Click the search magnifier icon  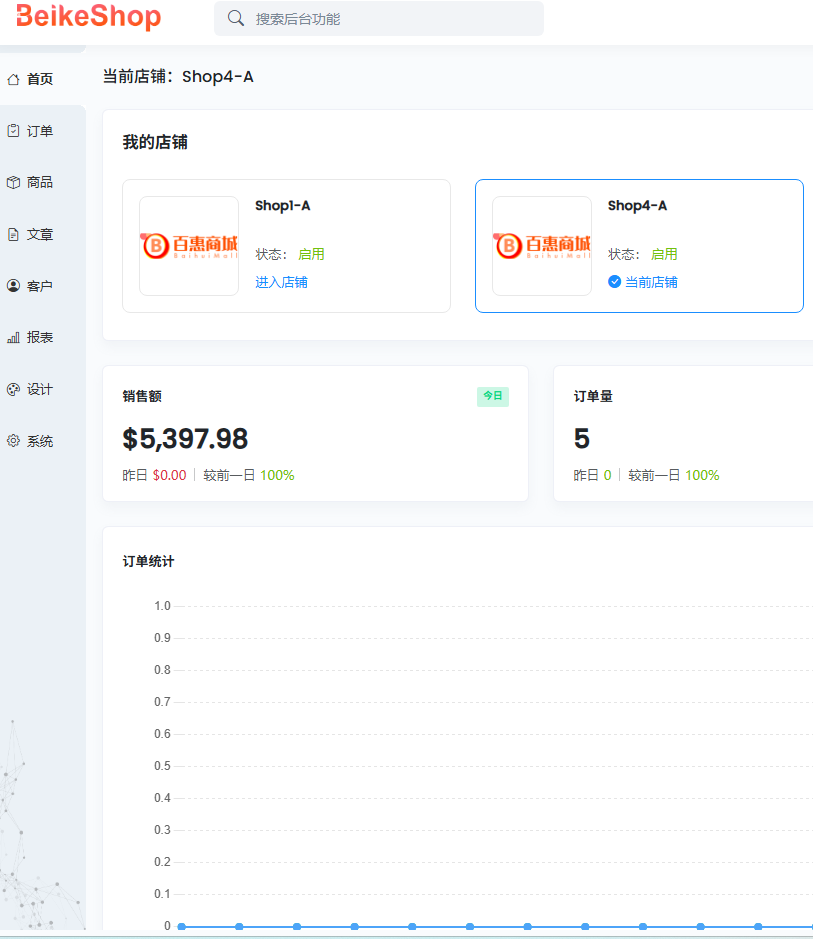pyautogui.click(x=236, y=18)
